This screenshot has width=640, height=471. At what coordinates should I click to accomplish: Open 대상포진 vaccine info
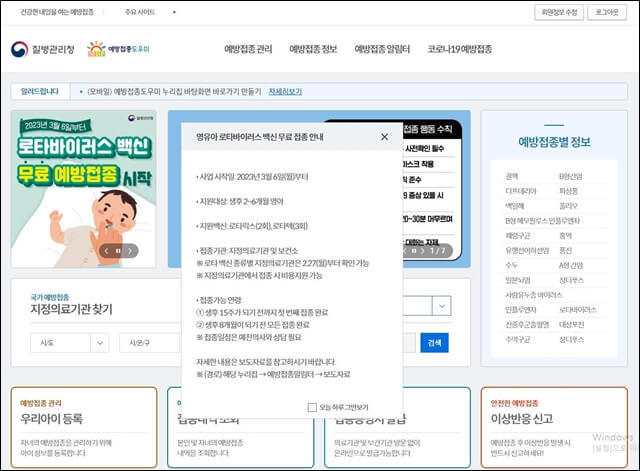(571, 324)
